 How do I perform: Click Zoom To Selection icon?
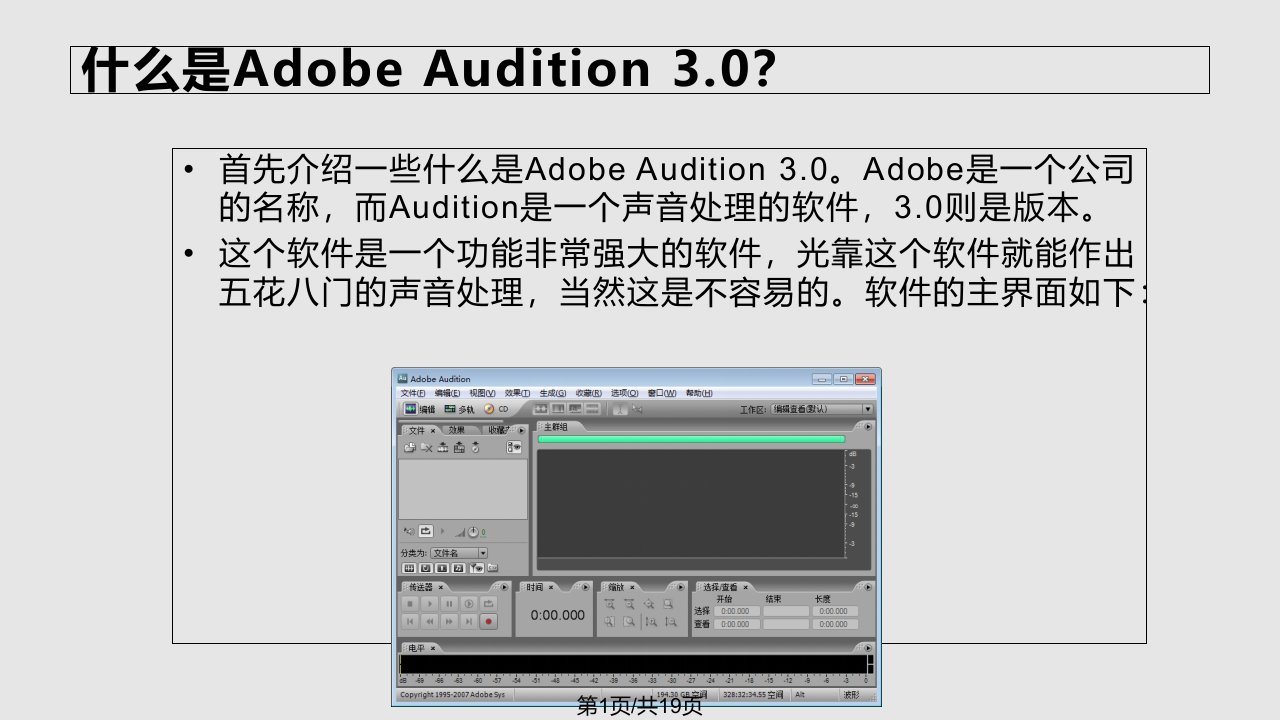668,604
